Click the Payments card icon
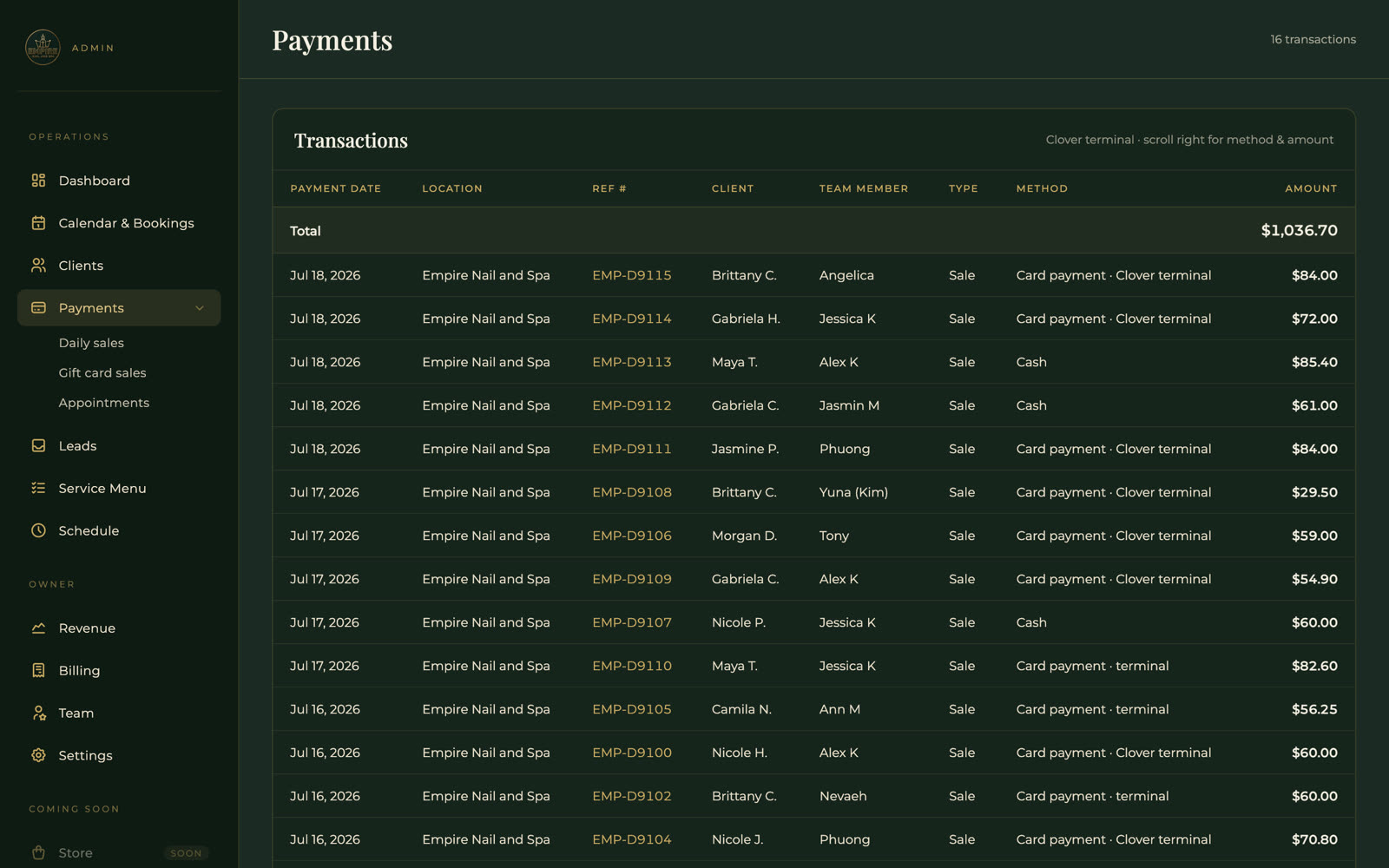The height and width of the screenshot is (868, 1389). pyautogui.click(x=38, y=308)
